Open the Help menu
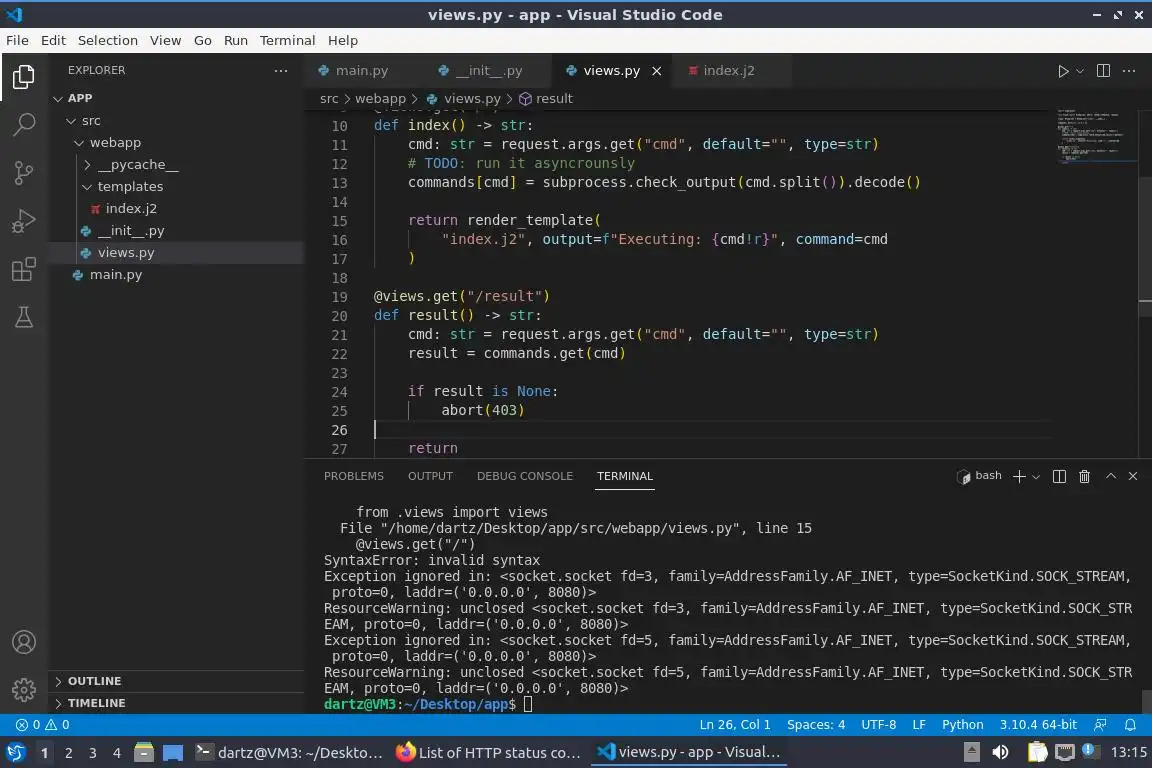 (x=342, y=40)
